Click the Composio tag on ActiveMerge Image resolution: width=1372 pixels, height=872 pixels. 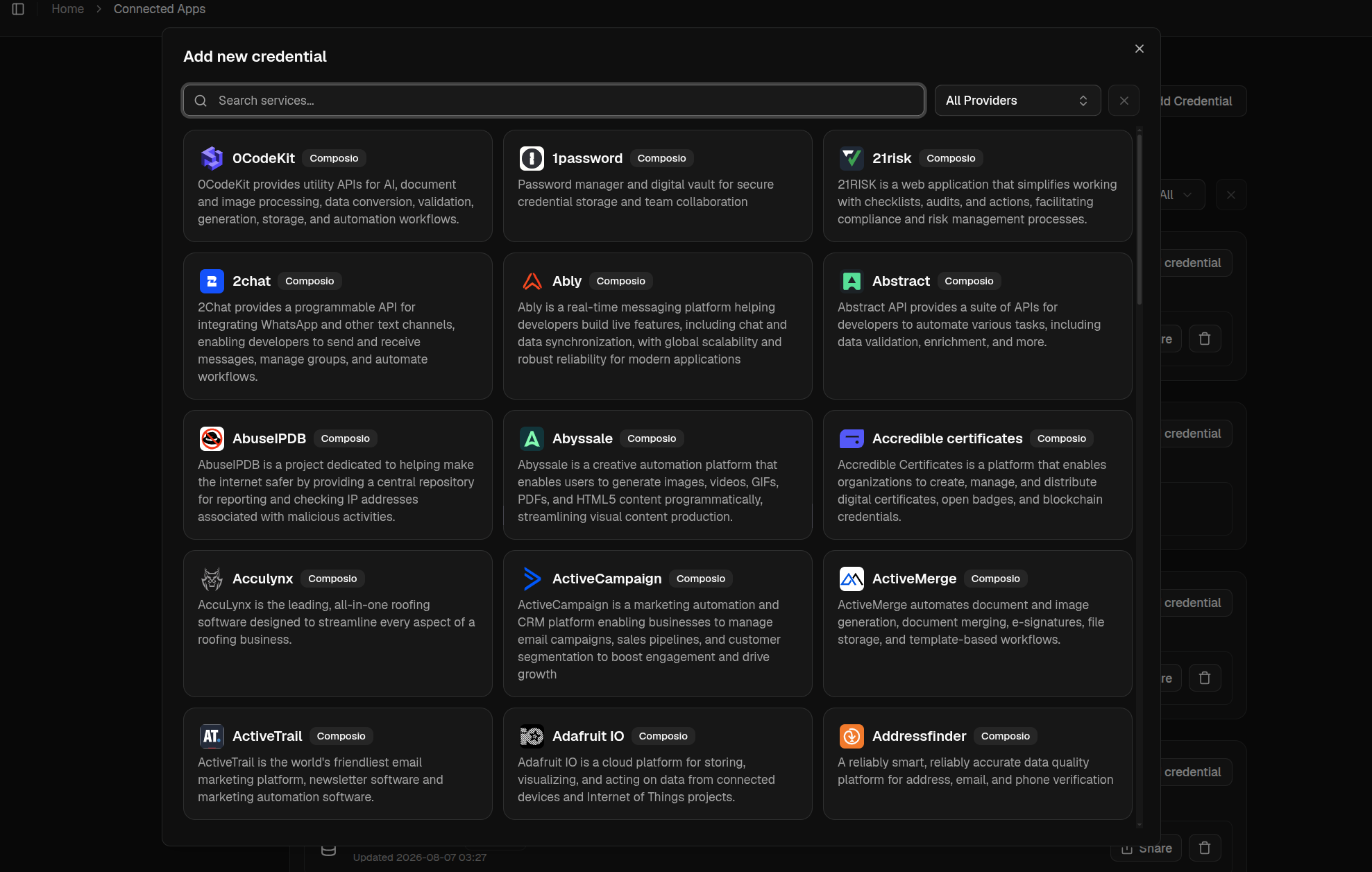coord(995,579)
